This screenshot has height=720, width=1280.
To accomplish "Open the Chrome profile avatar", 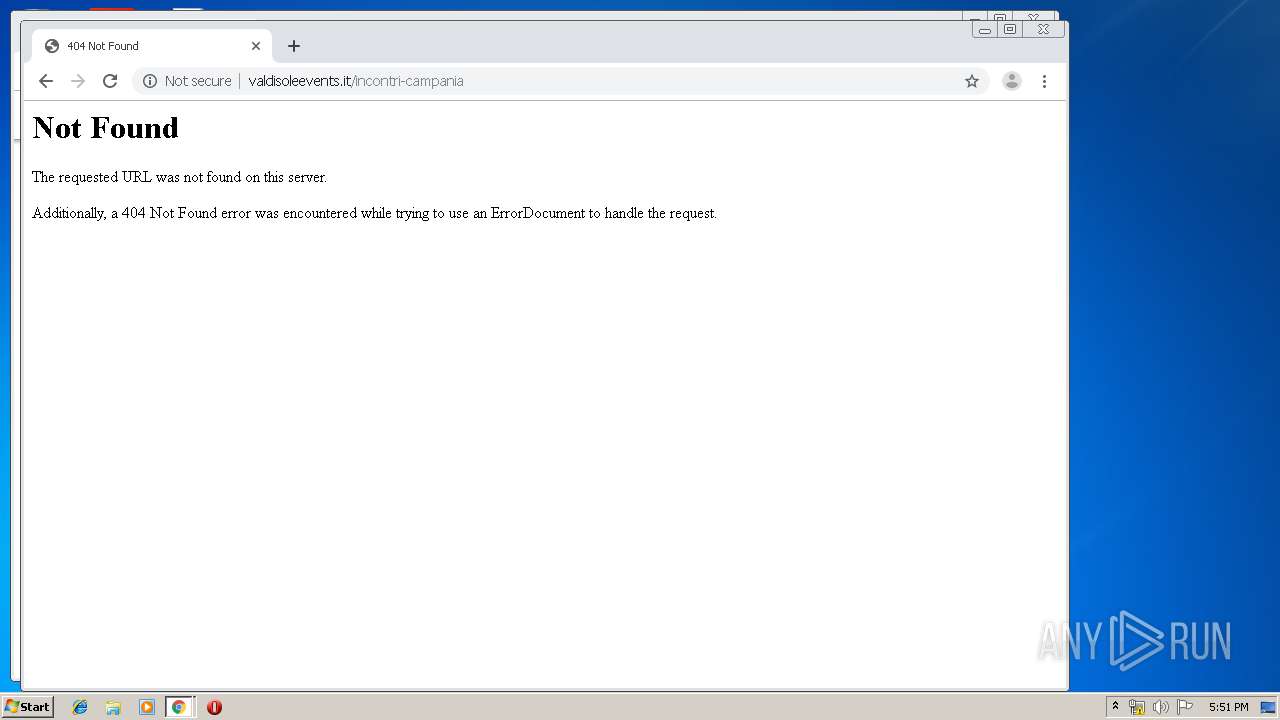I will pyautogui.click(x=1012, y=81).
